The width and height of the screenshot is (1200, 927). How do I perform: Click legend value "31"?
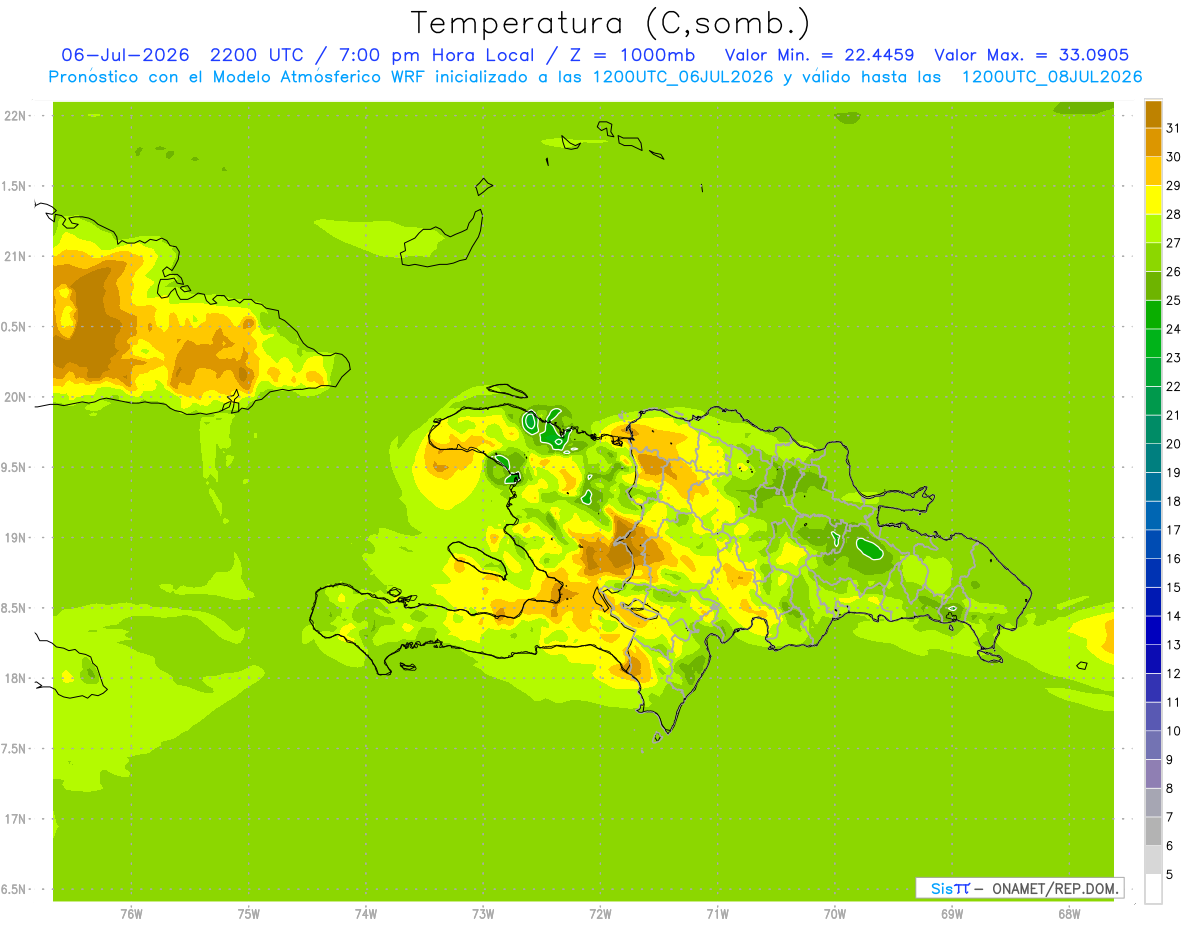pyautogui.click(x=1174, y=128)
